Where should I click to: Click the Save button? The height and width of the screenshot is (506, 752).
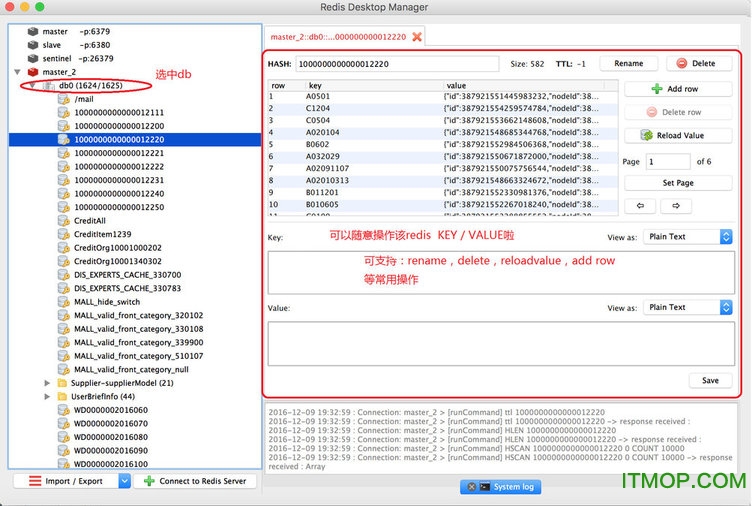(710, 380)
